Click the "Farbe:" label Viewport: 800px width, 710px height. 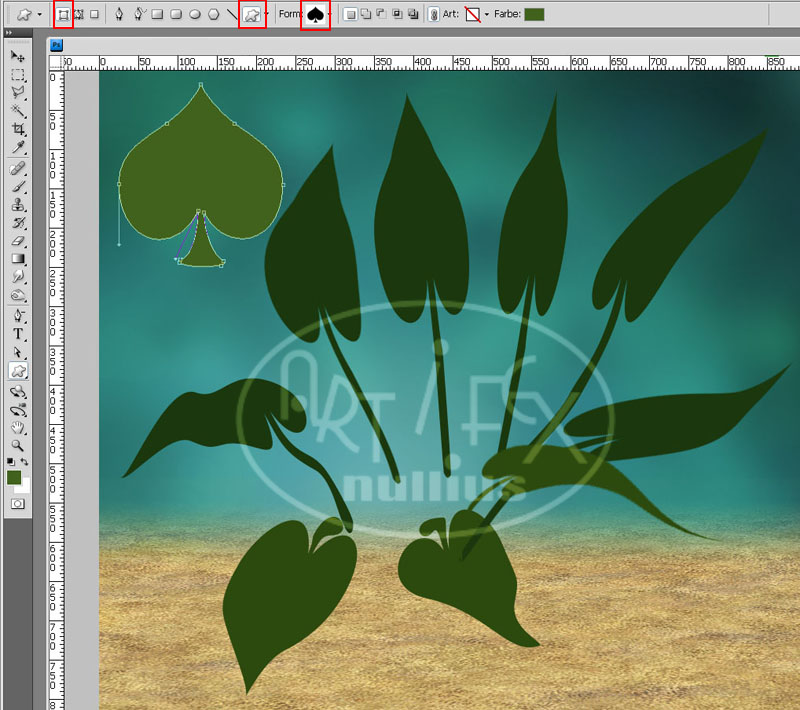[x=507, y=14]
